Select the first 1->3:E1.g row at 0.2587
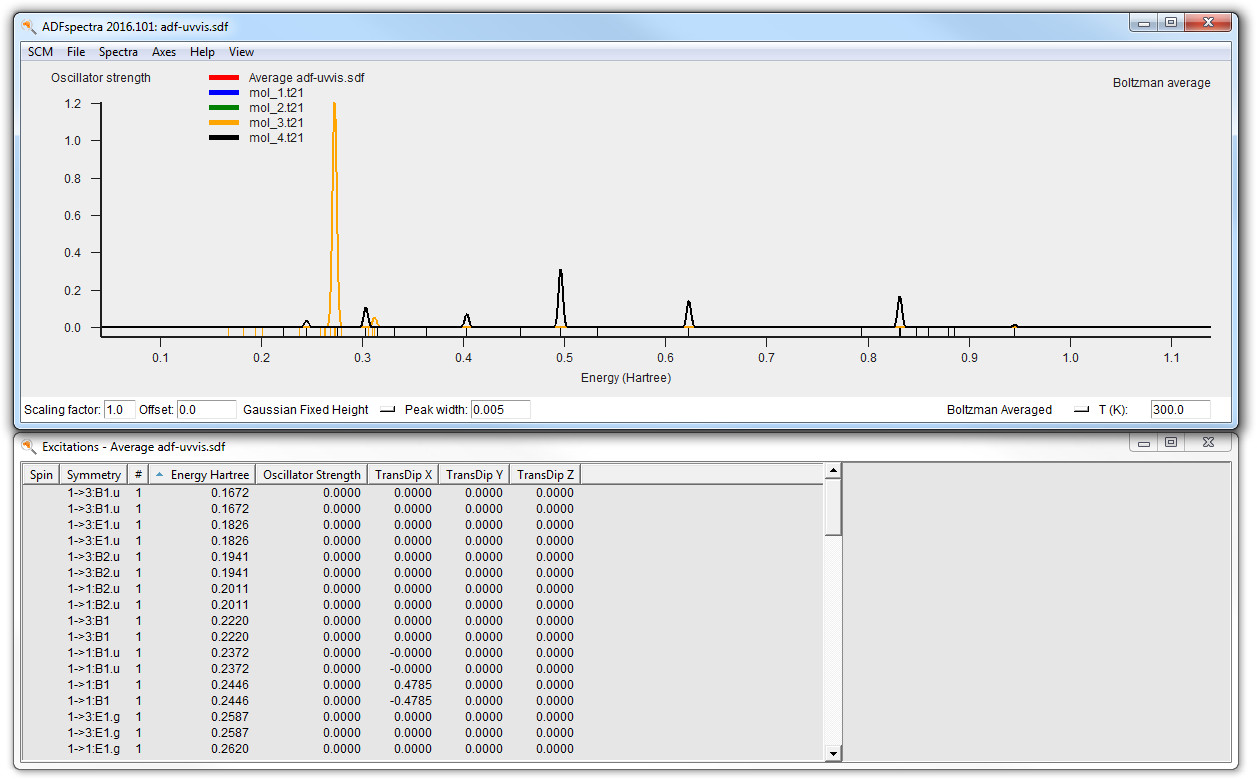Screen dimensions: 1257x779 [x=302, y=717]
